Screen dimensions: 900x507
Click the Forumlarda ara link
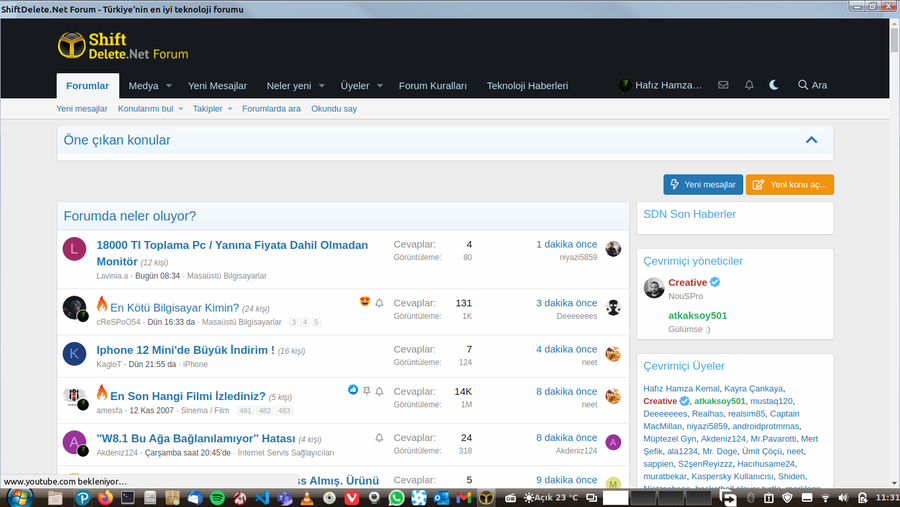point(271,109)
